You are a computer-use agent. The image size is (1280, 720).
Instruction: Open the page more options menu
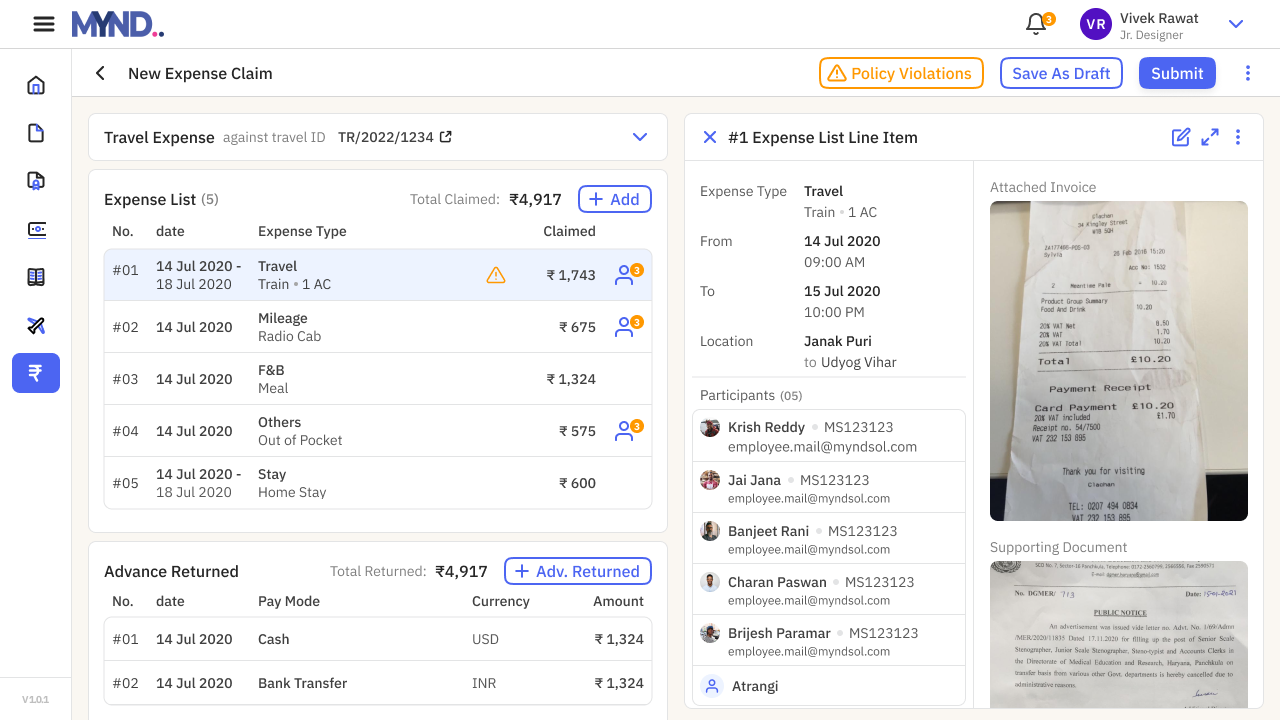coord(1247,73)
